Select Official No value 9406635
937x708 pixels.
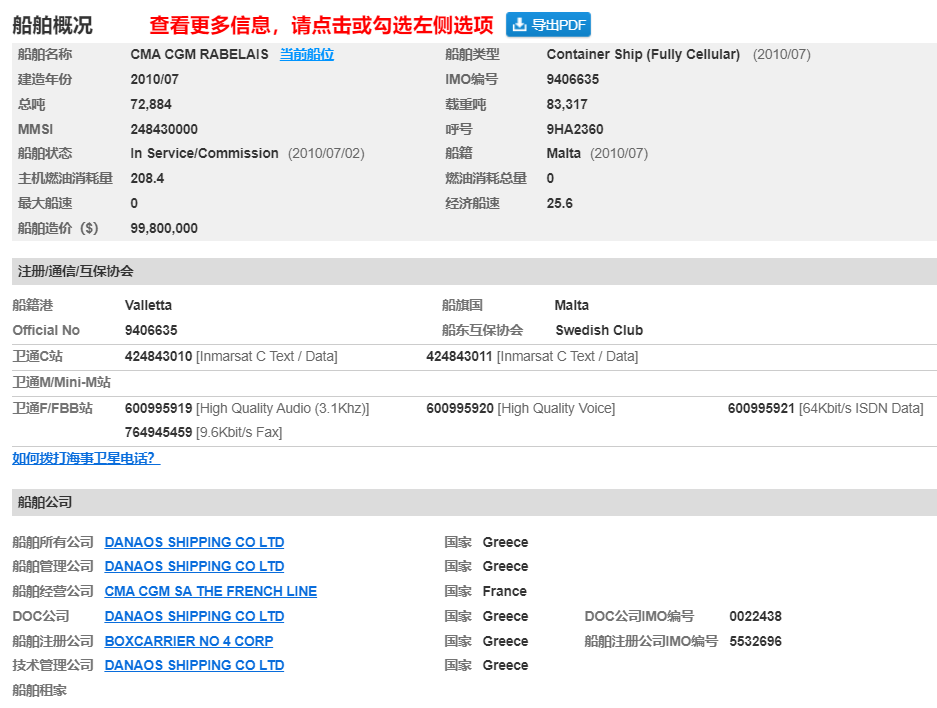(x=151, y=330)
